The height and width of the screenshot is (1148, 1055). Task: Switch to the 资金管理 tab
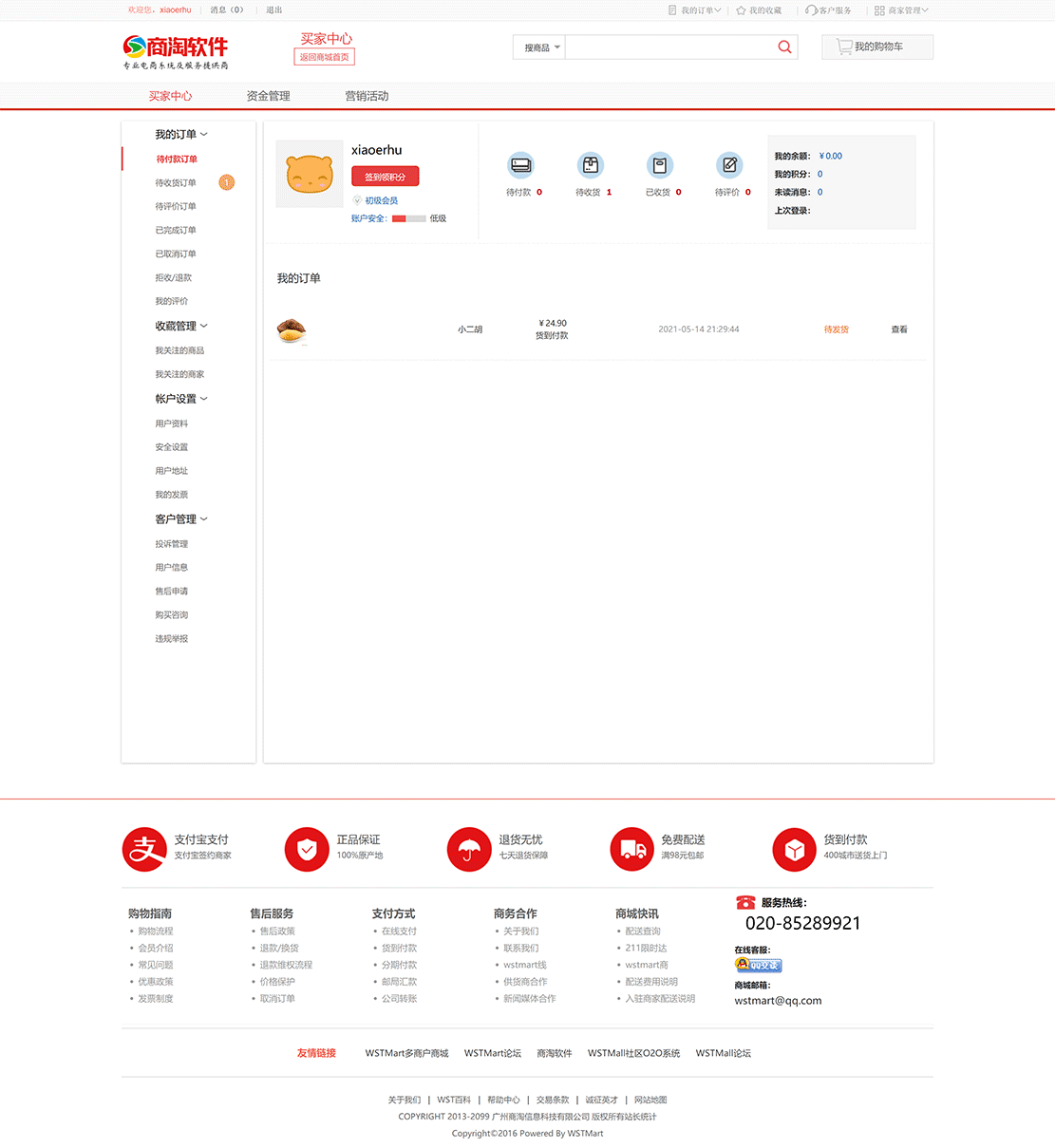click(268, 96)
